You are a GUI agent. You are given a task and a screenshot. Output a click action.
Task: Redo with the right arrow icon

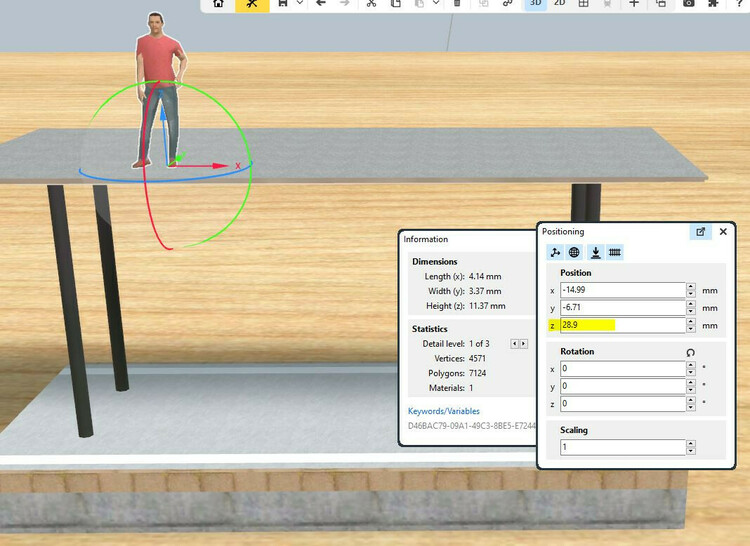click(x=345, y=3)
